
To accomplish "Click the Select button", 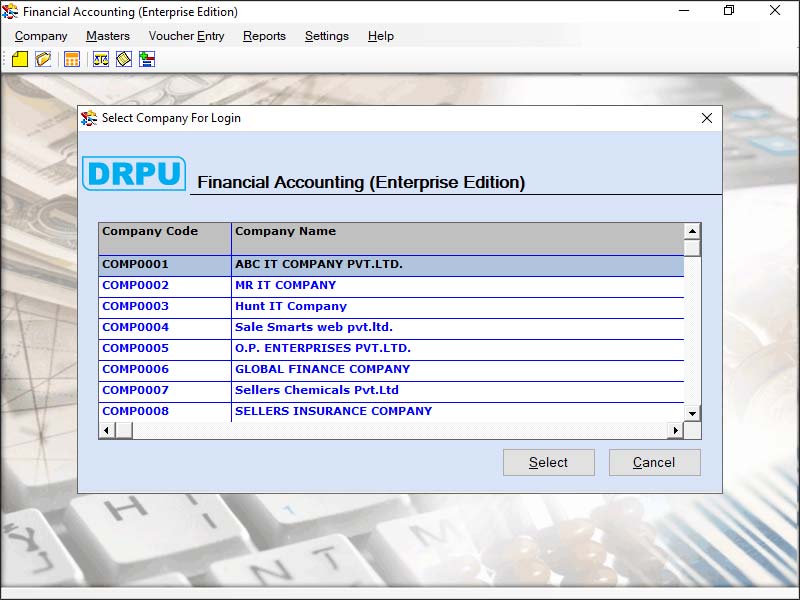I will coord(548,462).
